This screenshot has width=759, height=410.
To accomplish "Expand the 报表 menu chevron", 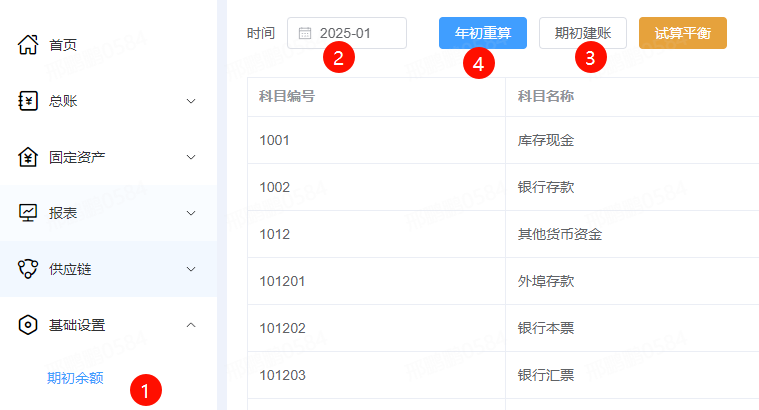I will click(x=191, y=213).
